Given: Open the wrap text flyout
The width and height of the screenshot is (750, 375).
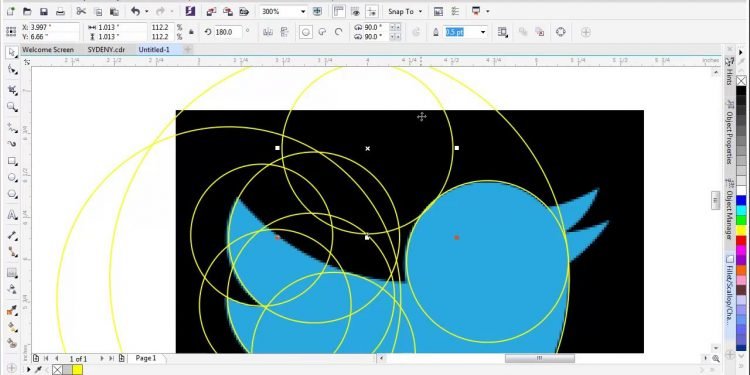Looking at the screenshot, I should click(x=502, y=32).
